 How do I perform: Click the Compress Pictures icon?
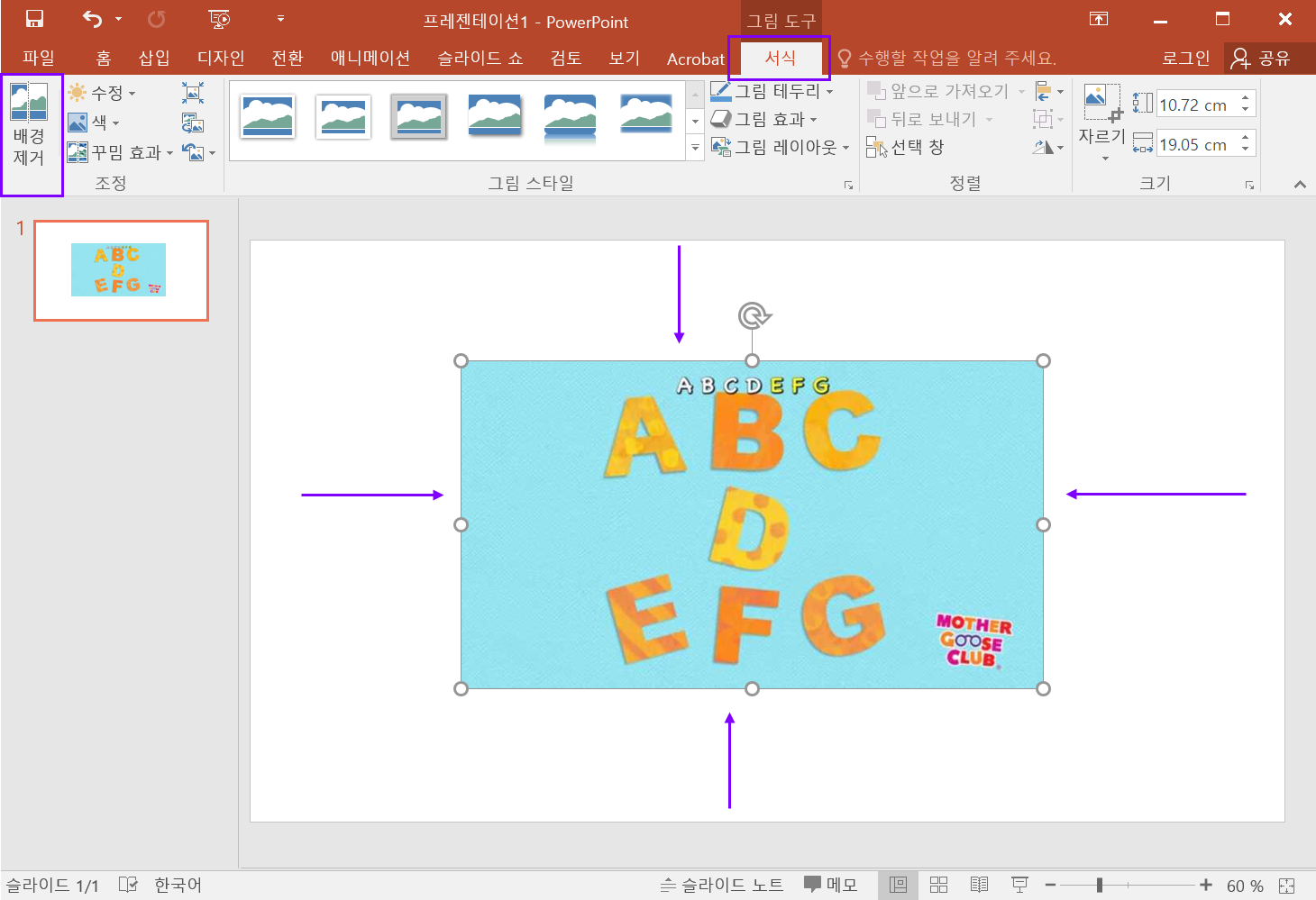click(193, 93)
